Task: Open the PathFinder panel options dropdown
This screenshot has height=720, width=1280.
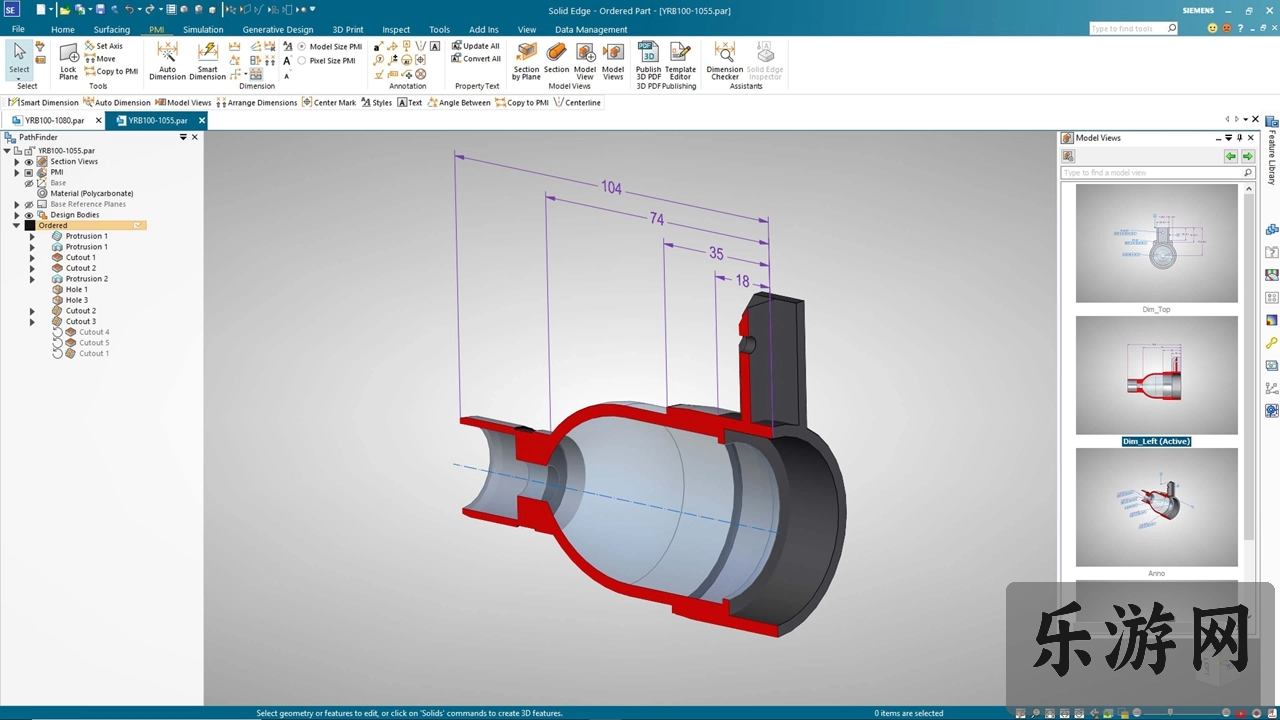Action: 183,137
